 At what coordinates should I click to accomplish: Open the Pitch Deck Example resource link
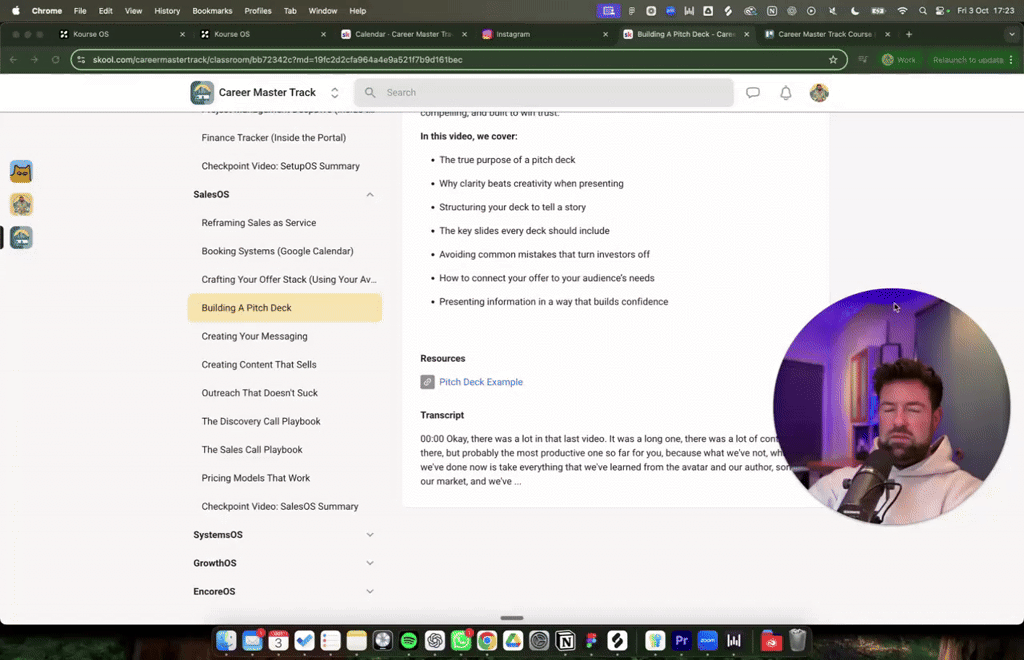(x=481, y=381)
